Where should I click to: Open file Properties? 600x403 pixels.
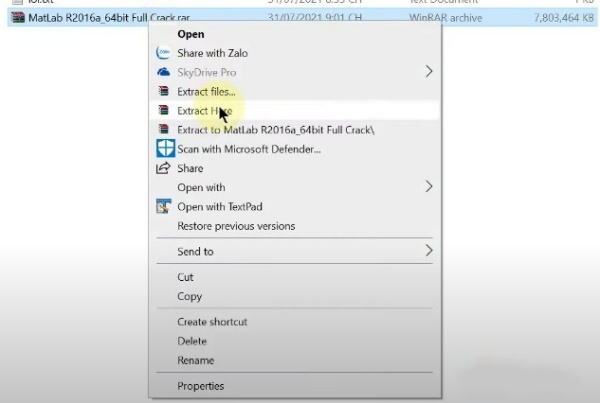pos(201,386)
